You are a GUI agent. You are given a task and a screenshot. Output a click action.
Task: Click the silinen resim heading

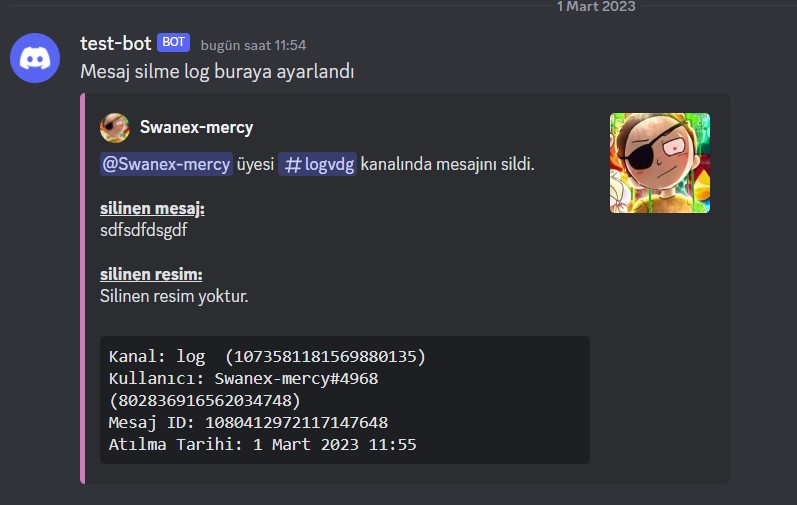151,274
